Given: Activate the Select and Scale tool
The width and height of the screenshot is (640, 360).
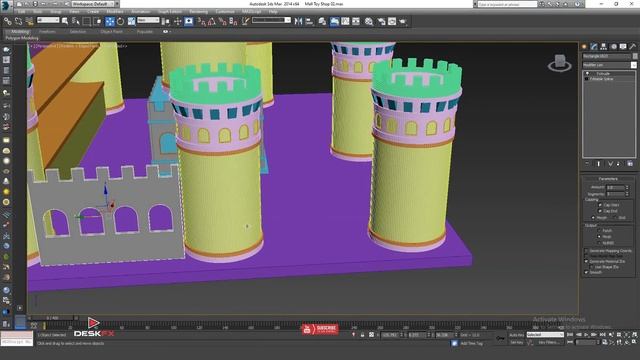Looking at the screenshot, I should [x=131, y=21].
